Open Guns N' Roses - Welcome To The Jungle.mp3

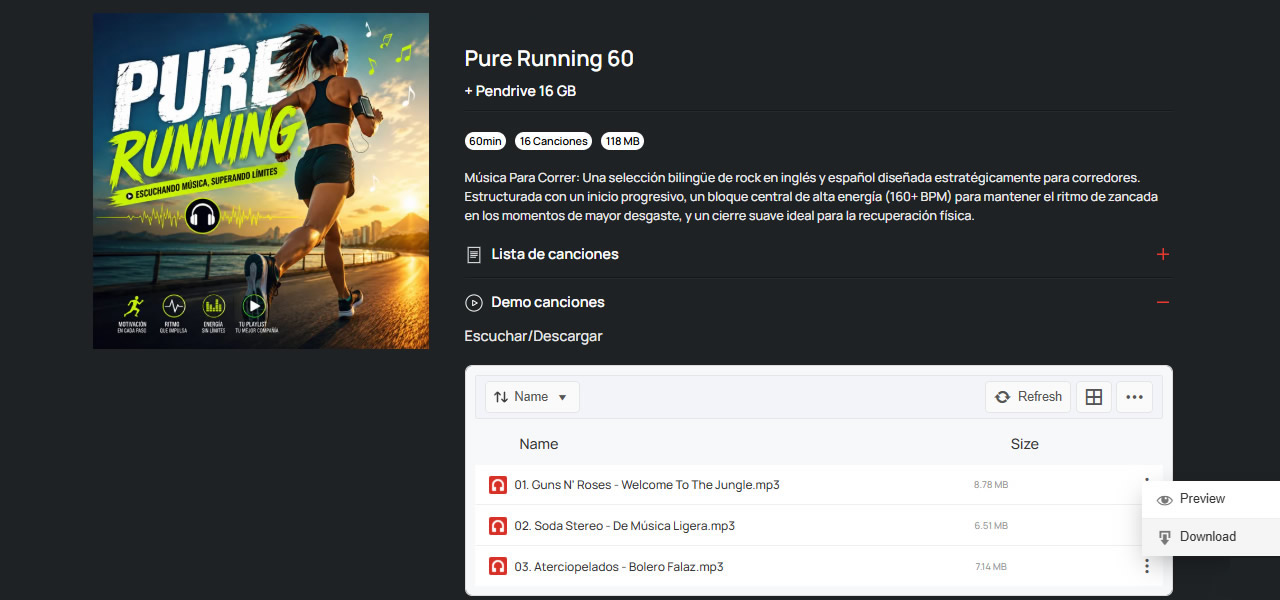click(647, 485)
